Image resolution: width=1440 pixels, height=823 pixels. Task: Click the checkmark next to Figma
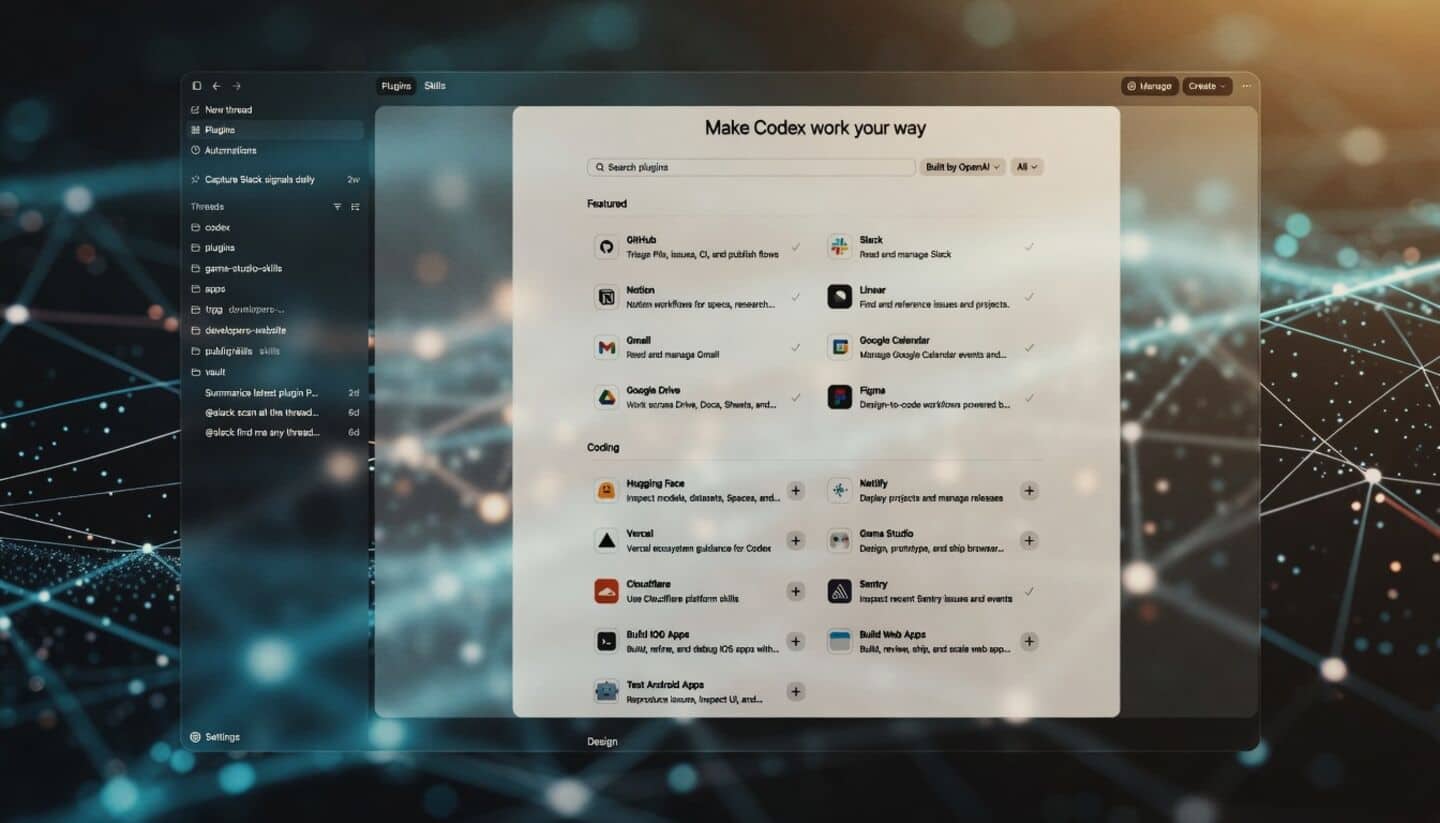click(x=1029, y=397)
